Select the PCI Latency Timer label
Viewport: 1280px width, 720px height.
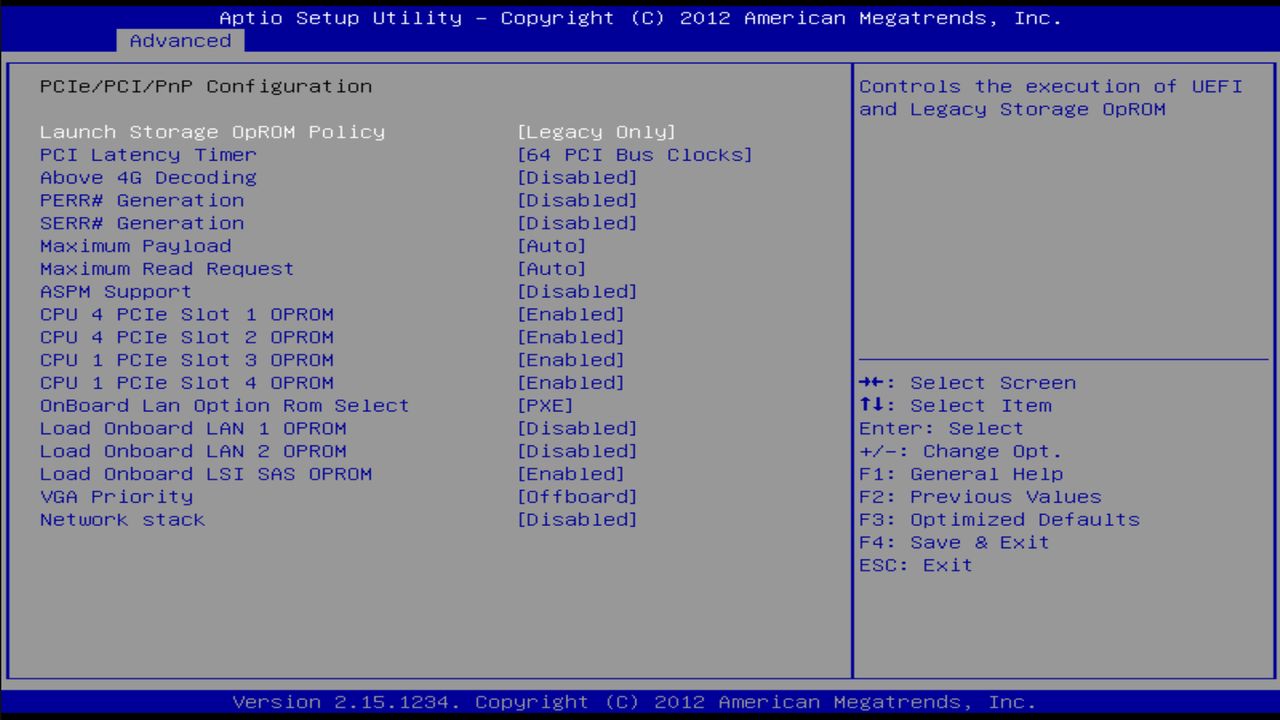[x=148, y=155]
